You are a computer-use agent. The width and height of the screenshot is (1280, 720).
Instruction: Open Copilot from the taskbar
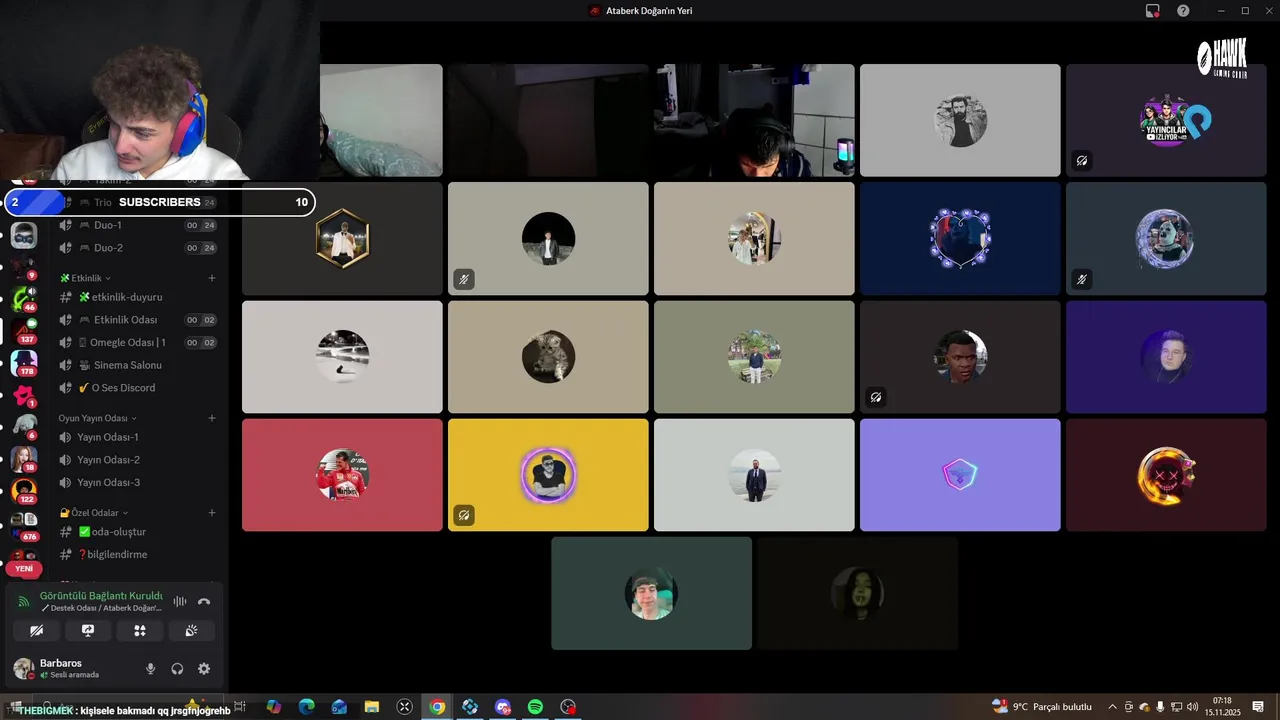point(274,707)
